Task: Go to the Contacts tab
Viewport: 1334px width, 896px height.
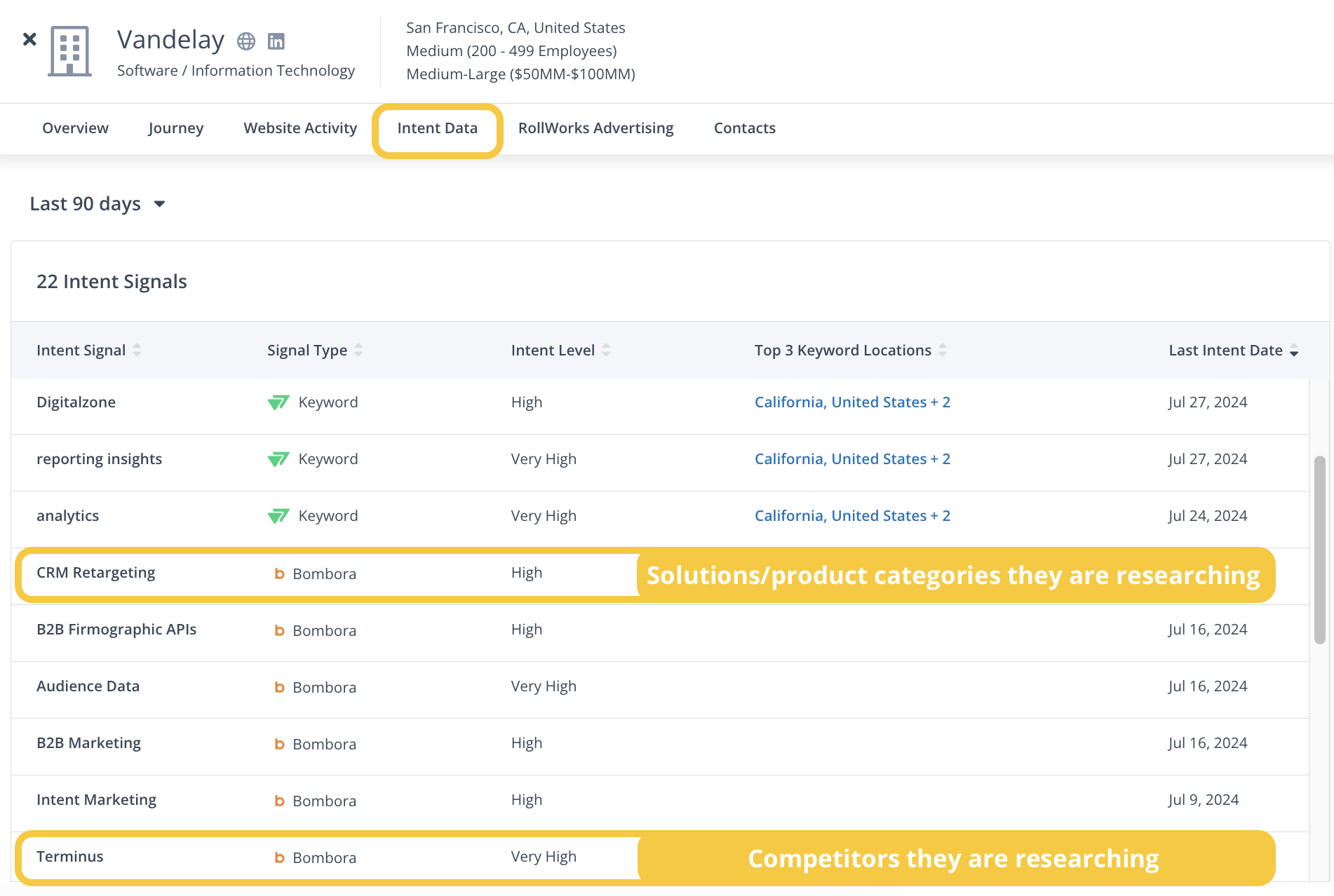Action: 744,128
